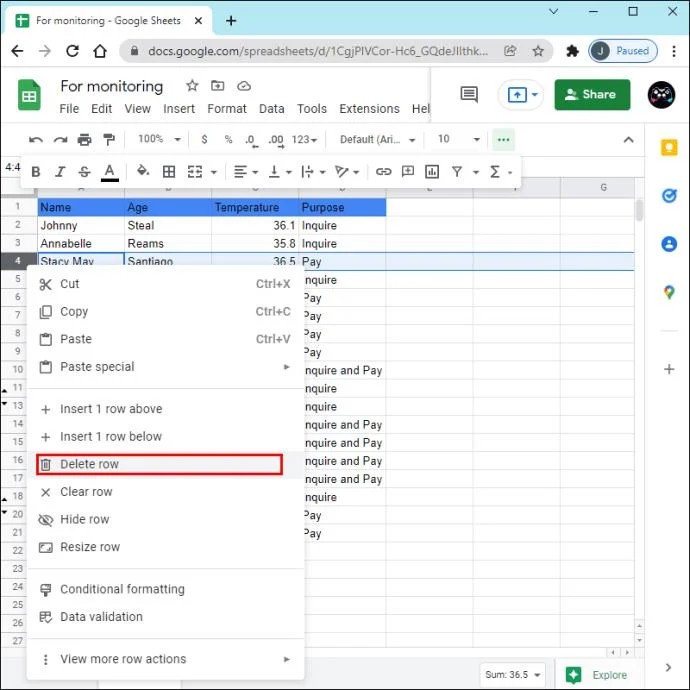Click the Explore button
This screenshot has width=690, height=690.
point(598,674)
